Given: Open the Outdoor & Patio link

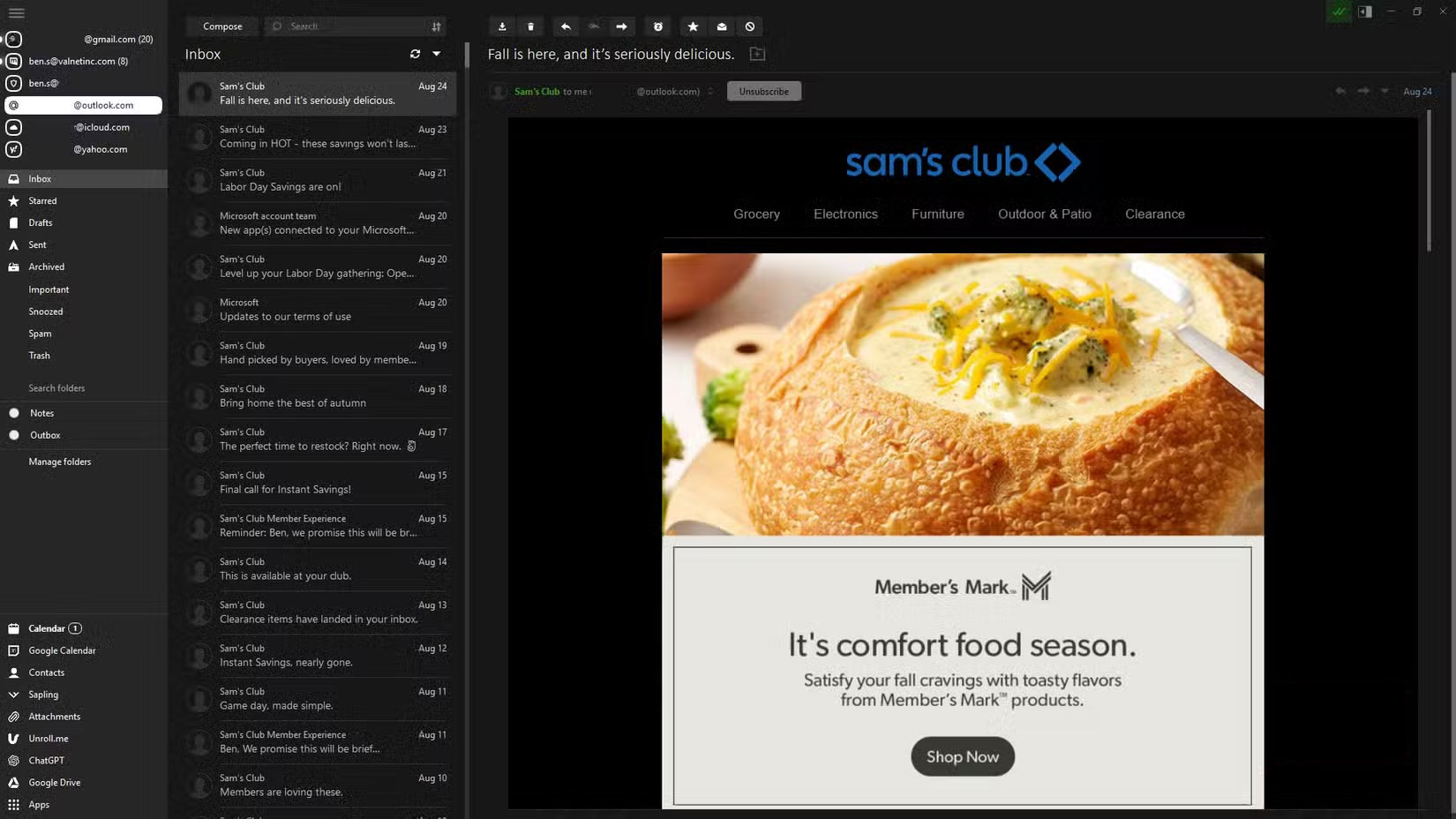Looking at the screenshot, I should (1045, 214).
